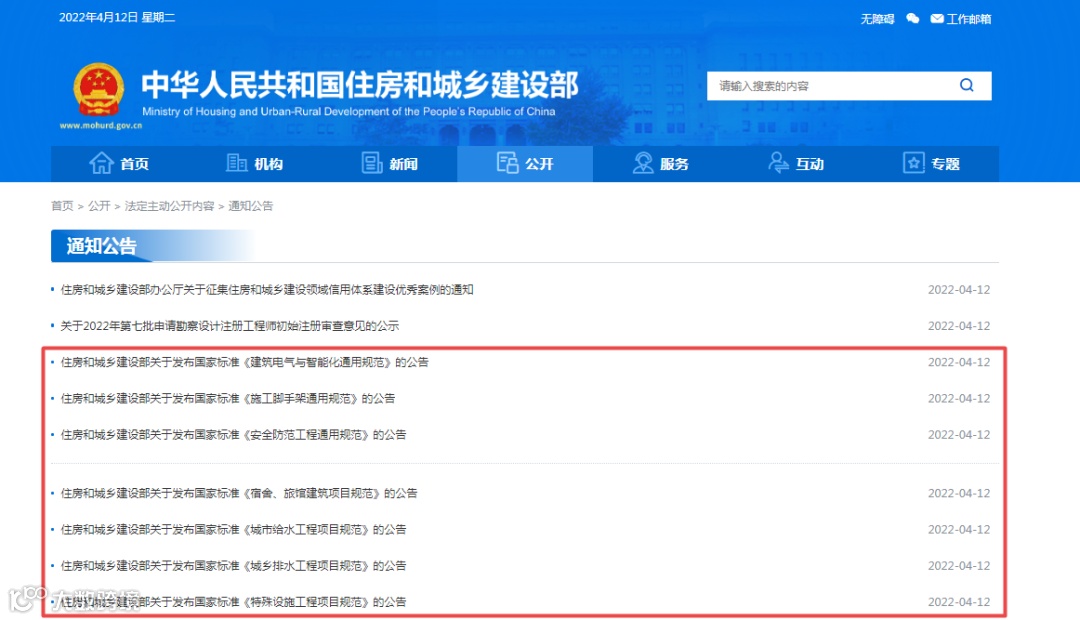Click the headset icon next to 服务

point(643,163)
